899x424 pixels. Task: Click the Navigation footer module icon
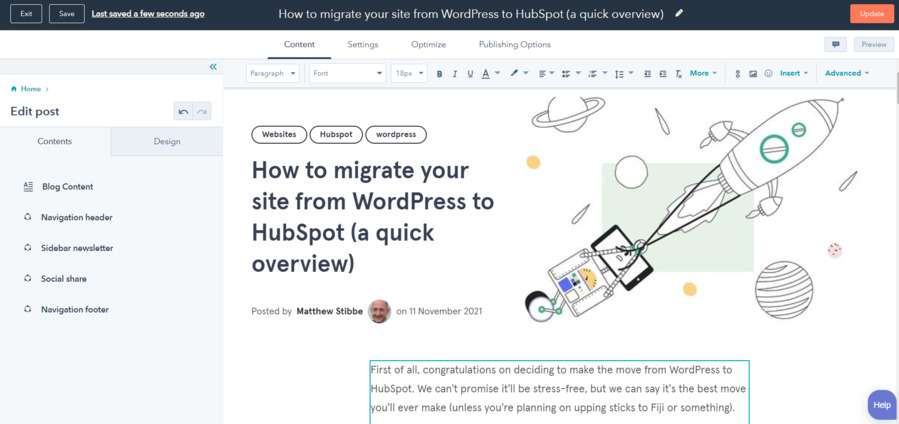(x=28, y=309)
